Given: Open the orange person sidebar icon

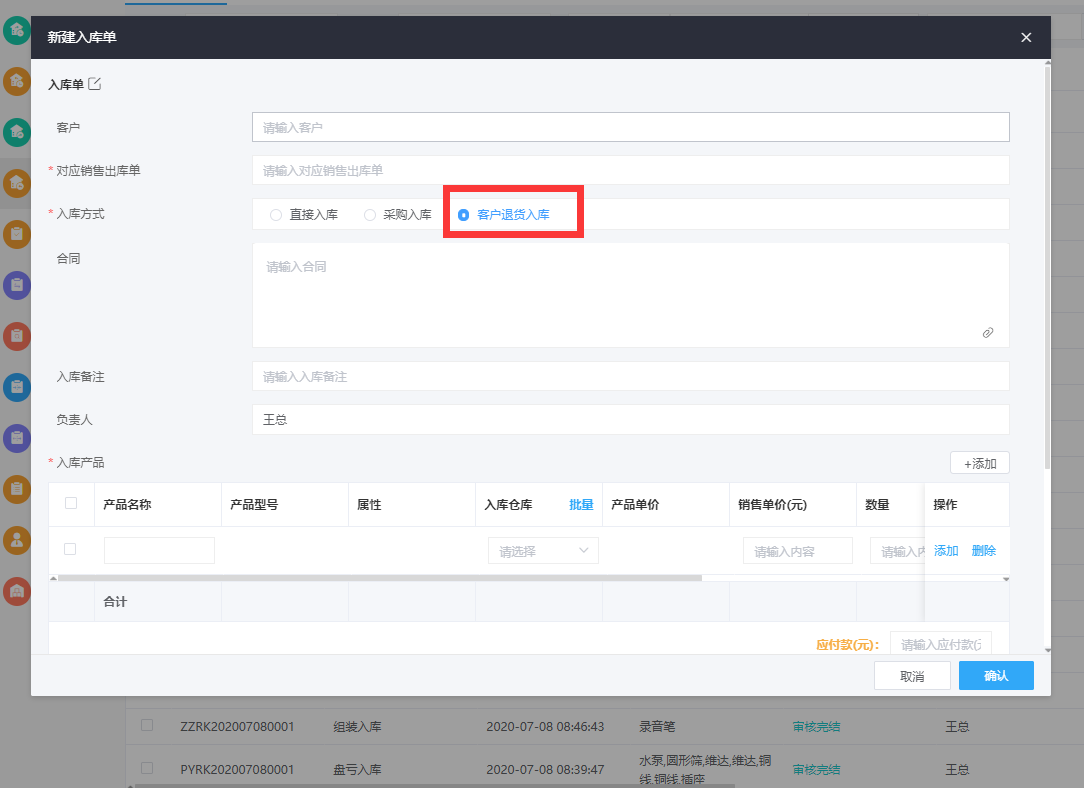Looking at the screenshot, I should point(17,541).
